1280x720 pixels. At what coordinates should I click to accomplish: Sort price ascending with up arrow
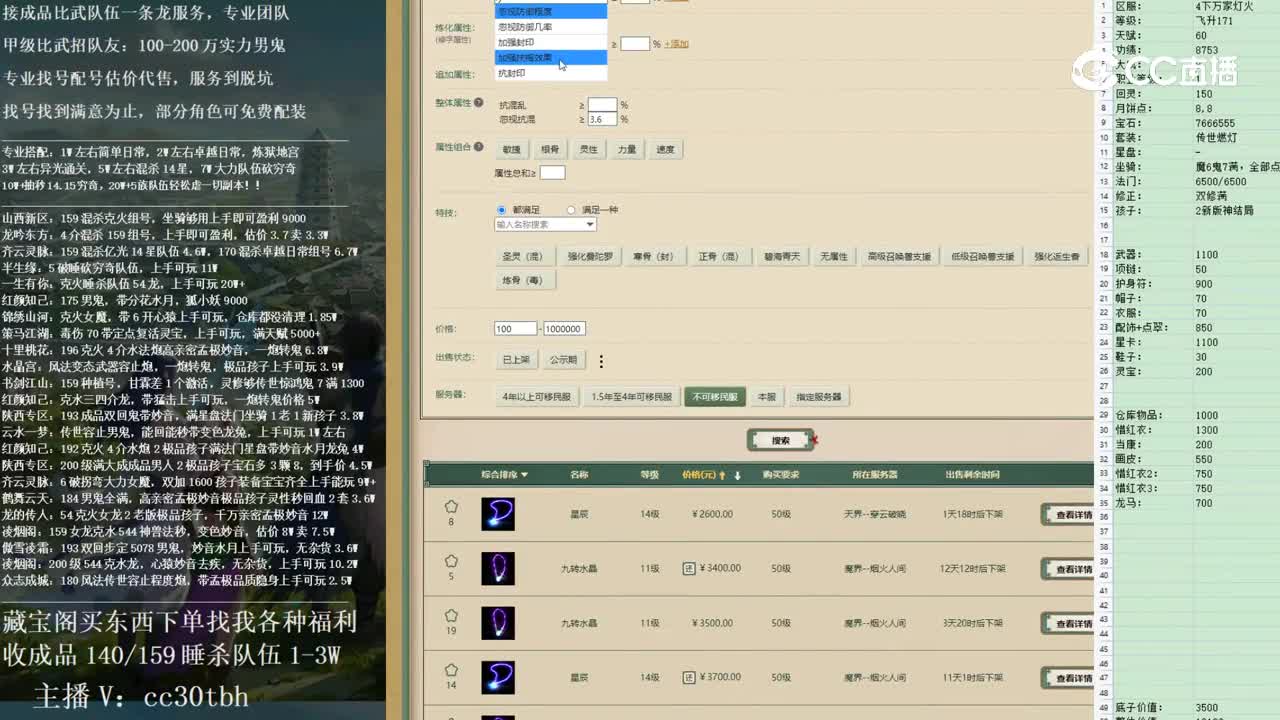722,475
